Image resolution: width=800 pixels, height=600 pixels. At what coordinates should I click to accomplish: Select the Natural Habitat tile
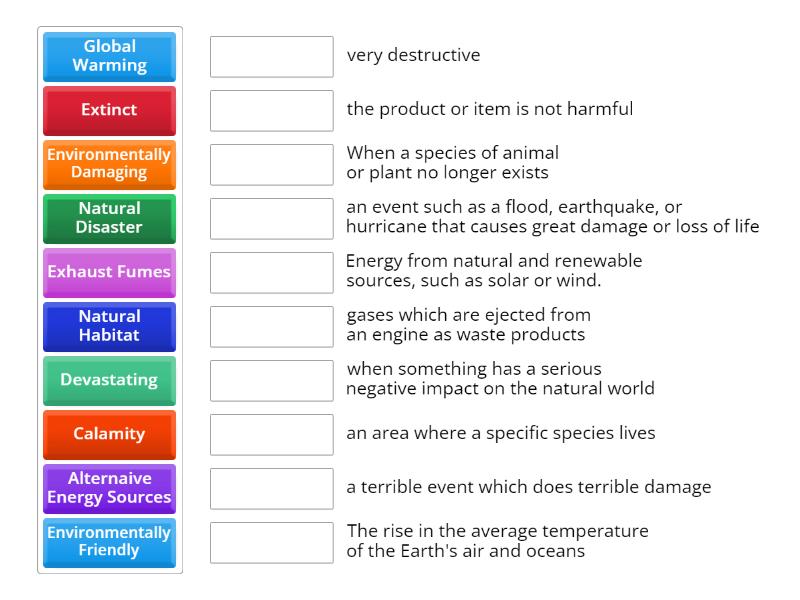(x=109, y=327)
